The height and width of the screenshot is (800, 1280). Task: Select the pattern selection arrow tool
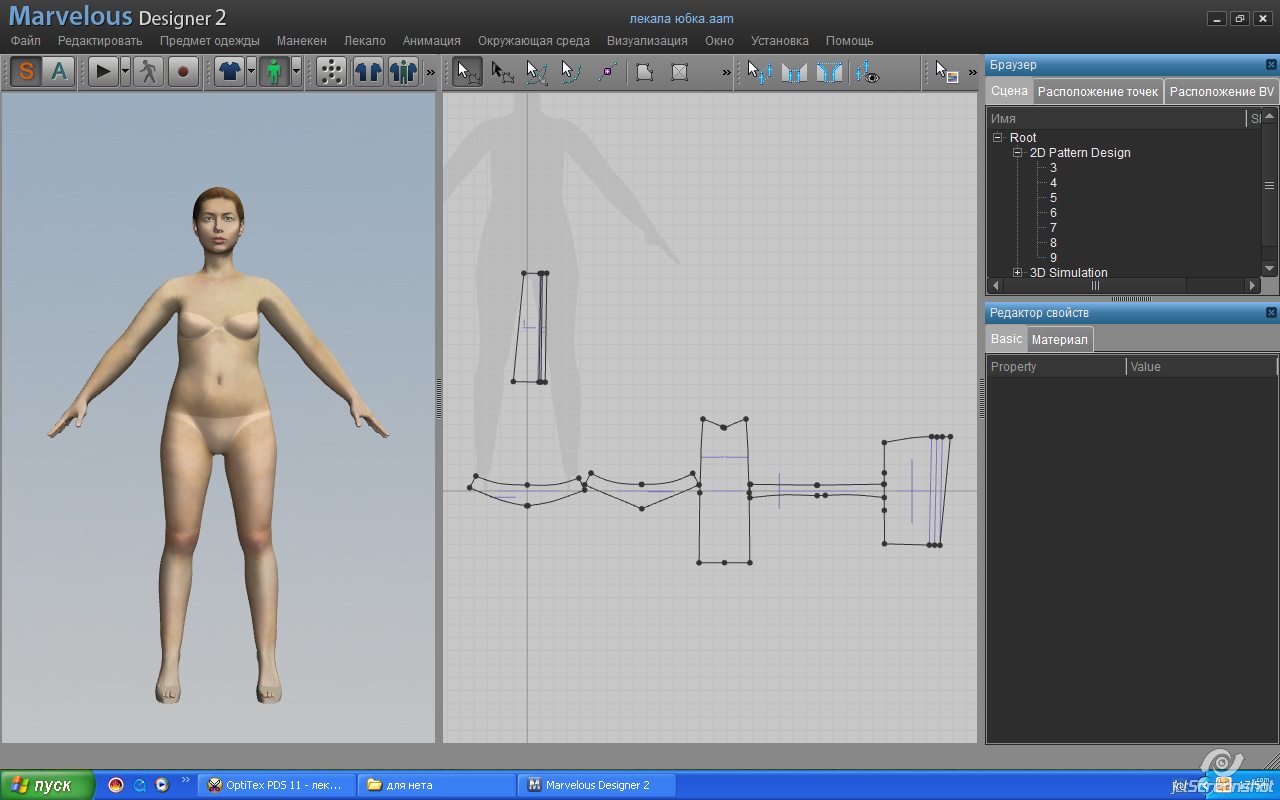[x=467, y=71]
